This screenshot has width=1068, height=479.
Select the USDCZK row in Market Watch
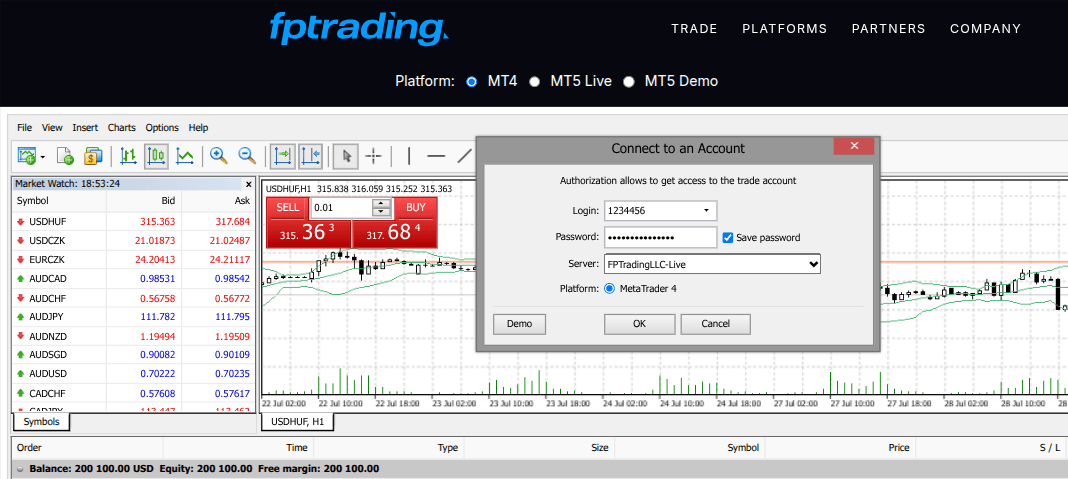[133, 241]
